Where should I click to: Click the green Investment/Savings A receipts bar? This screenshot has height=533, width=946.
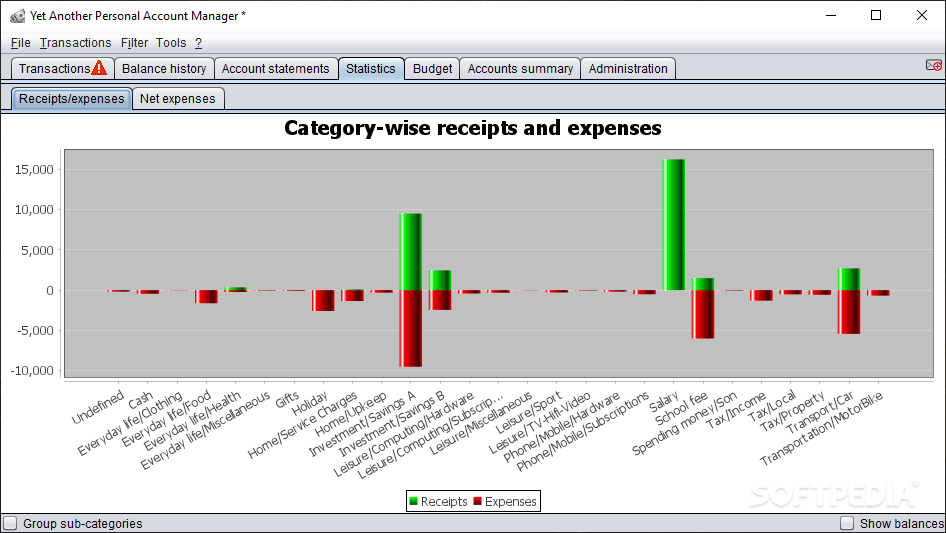point(410,252)
